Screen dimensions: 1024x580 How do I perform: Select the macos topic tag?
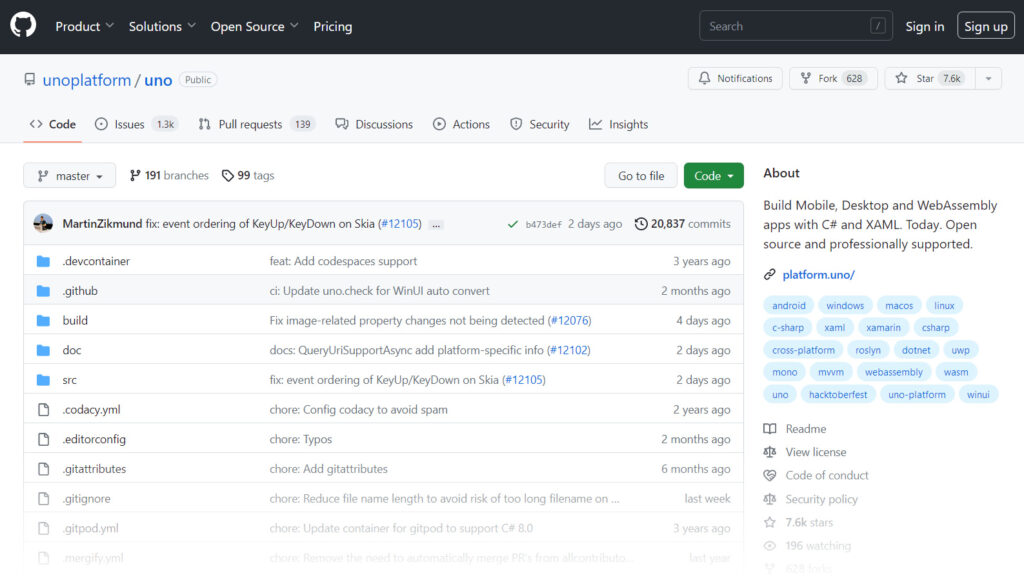899,306
